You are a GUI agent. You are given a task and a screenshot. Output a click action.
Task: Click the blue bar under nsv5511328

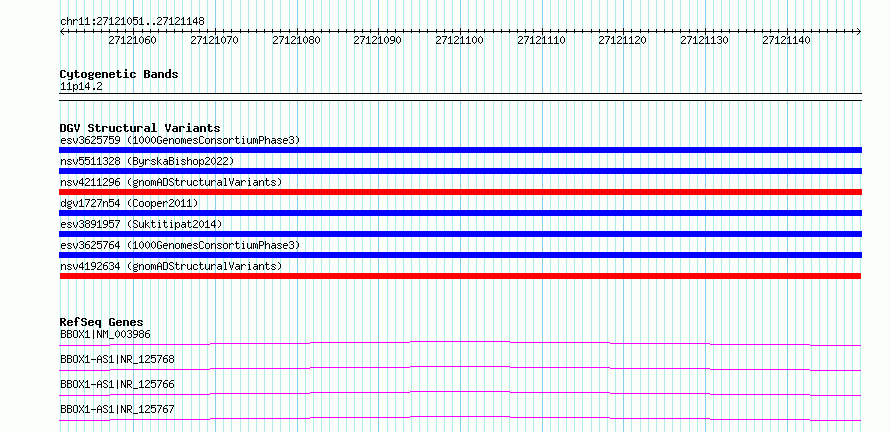(460, 171)
